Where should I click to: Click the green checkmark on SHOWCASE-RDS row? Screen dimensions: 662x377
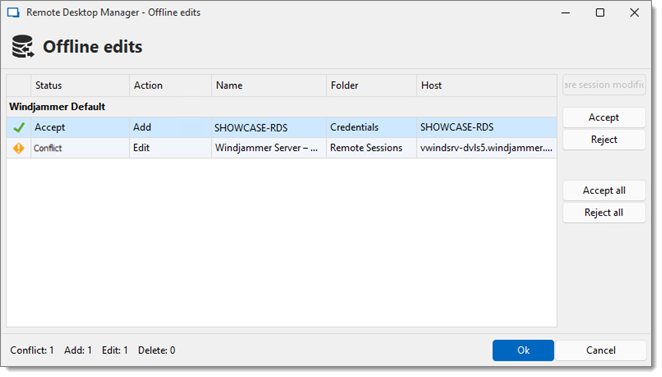click(x=19, y=127)
